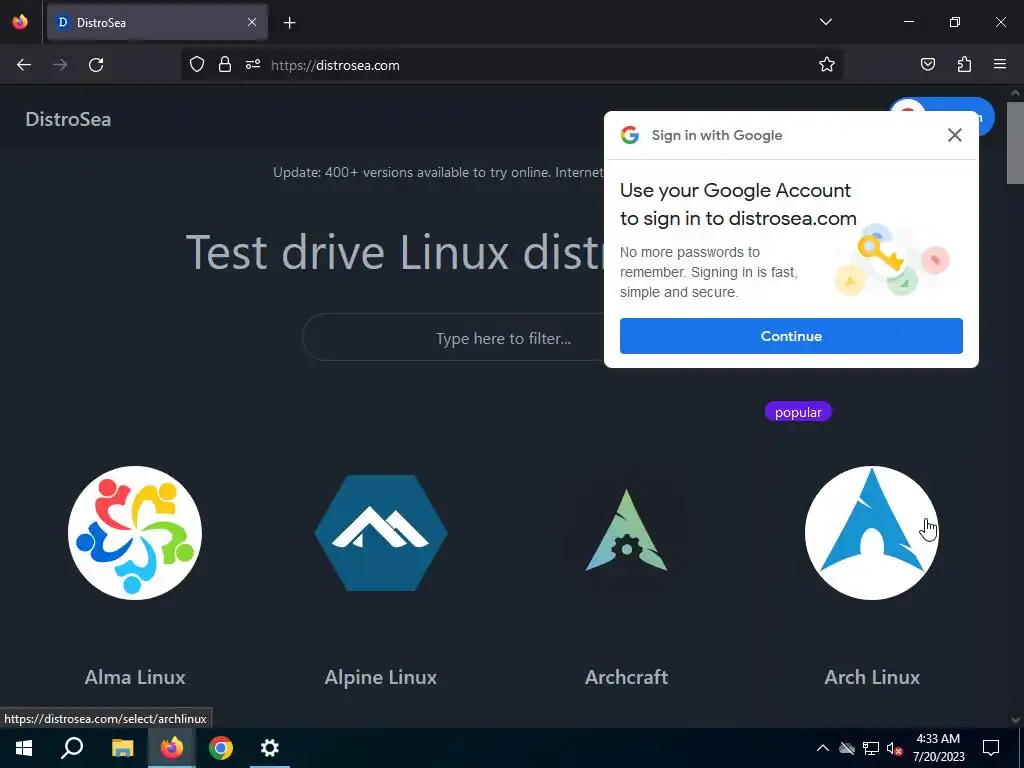Reload the current page
The width and height of the screenshot is (1024, 768).
pos(96,65)
